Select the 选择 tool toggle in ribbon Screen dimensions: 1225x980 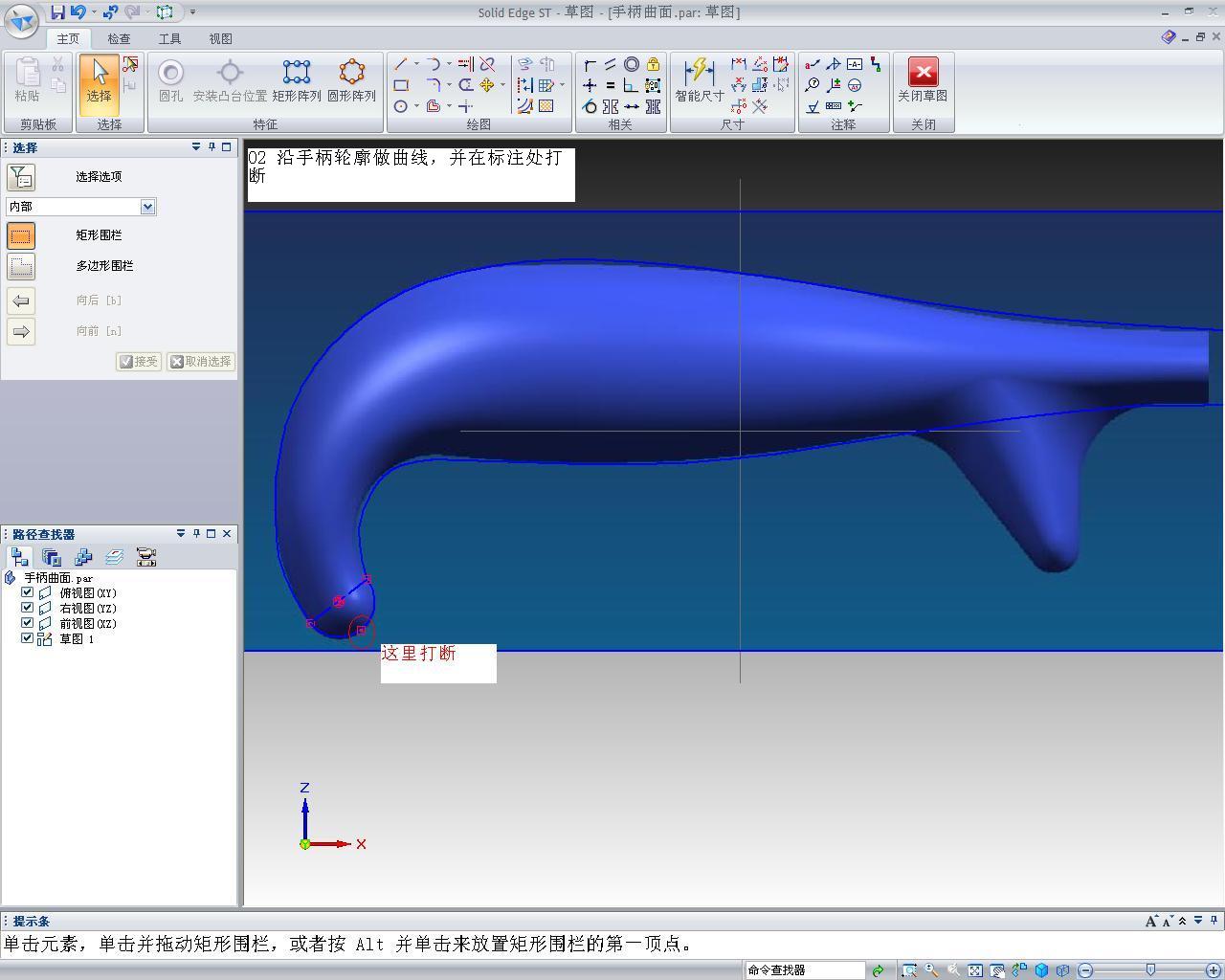[x=100, y=84]
